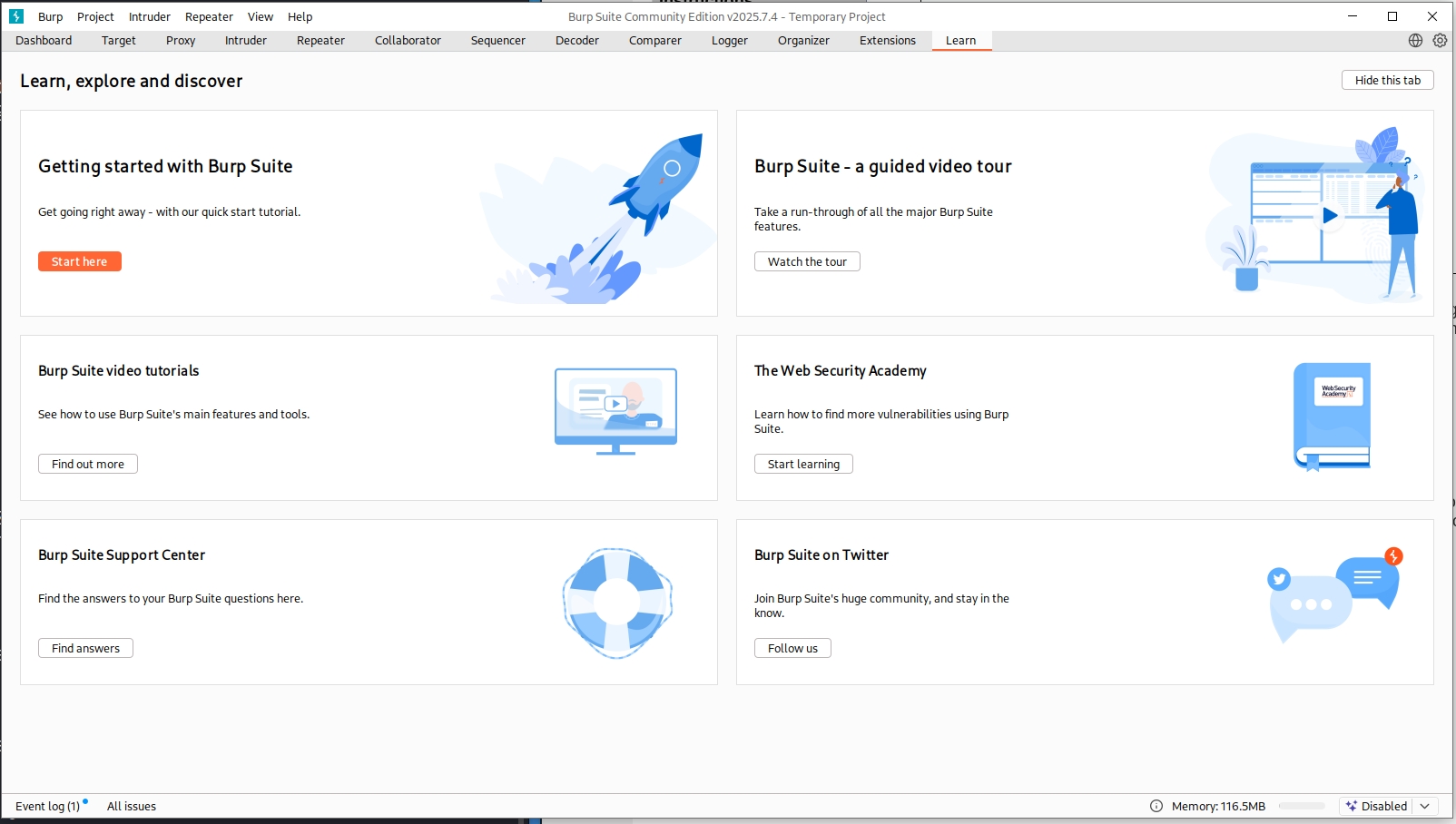
Task: Open the Intruder menu in menu bar
Action: (150, 16)
